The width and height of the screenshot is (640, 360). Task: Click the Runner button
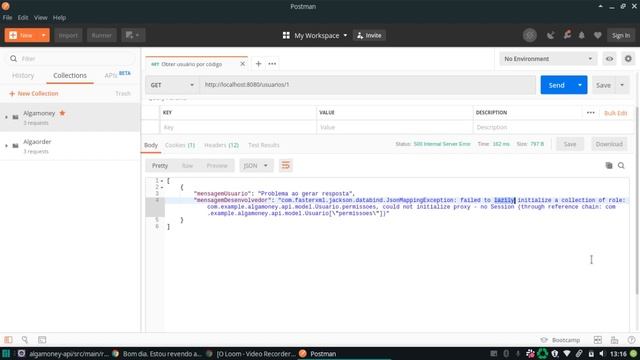[x=102, y=36]
